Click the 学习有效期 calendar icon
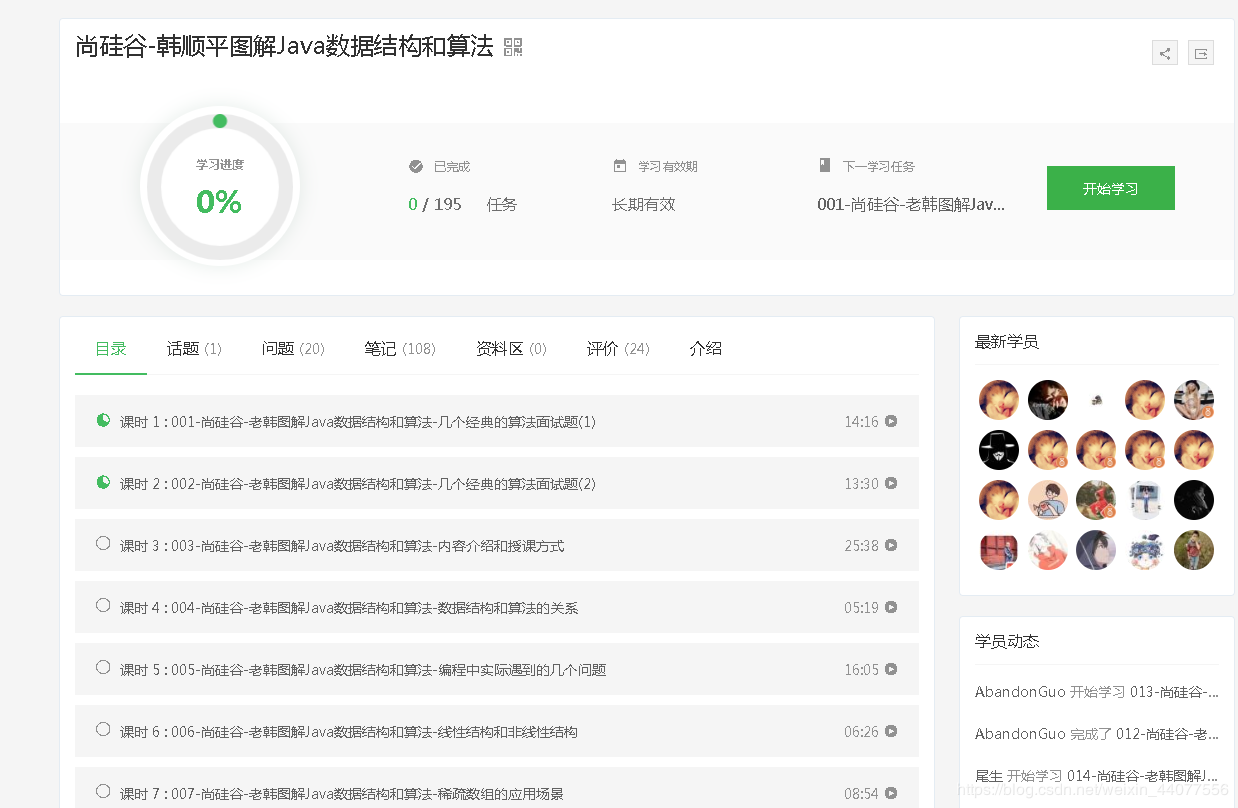 pos(622,165)
